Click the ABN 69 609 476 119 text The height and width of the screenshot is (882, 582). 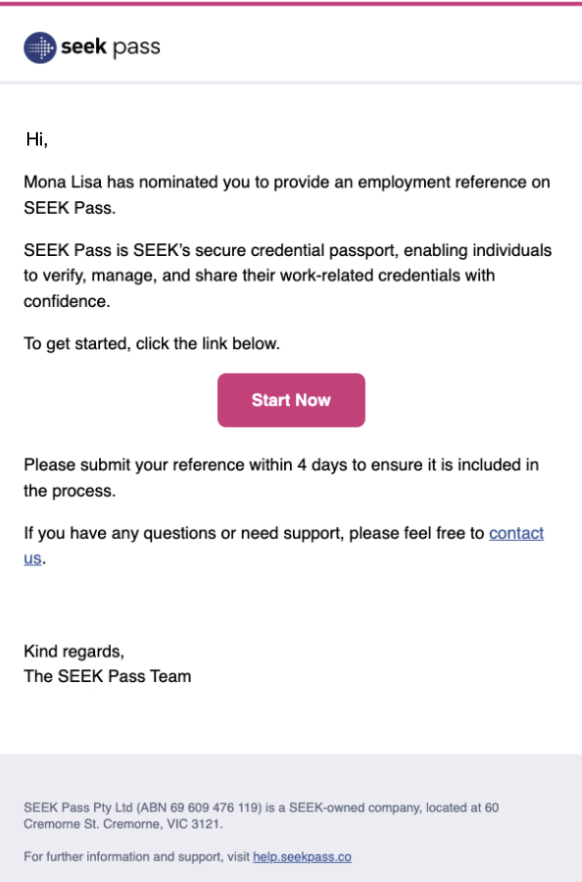tap(200, 807)
